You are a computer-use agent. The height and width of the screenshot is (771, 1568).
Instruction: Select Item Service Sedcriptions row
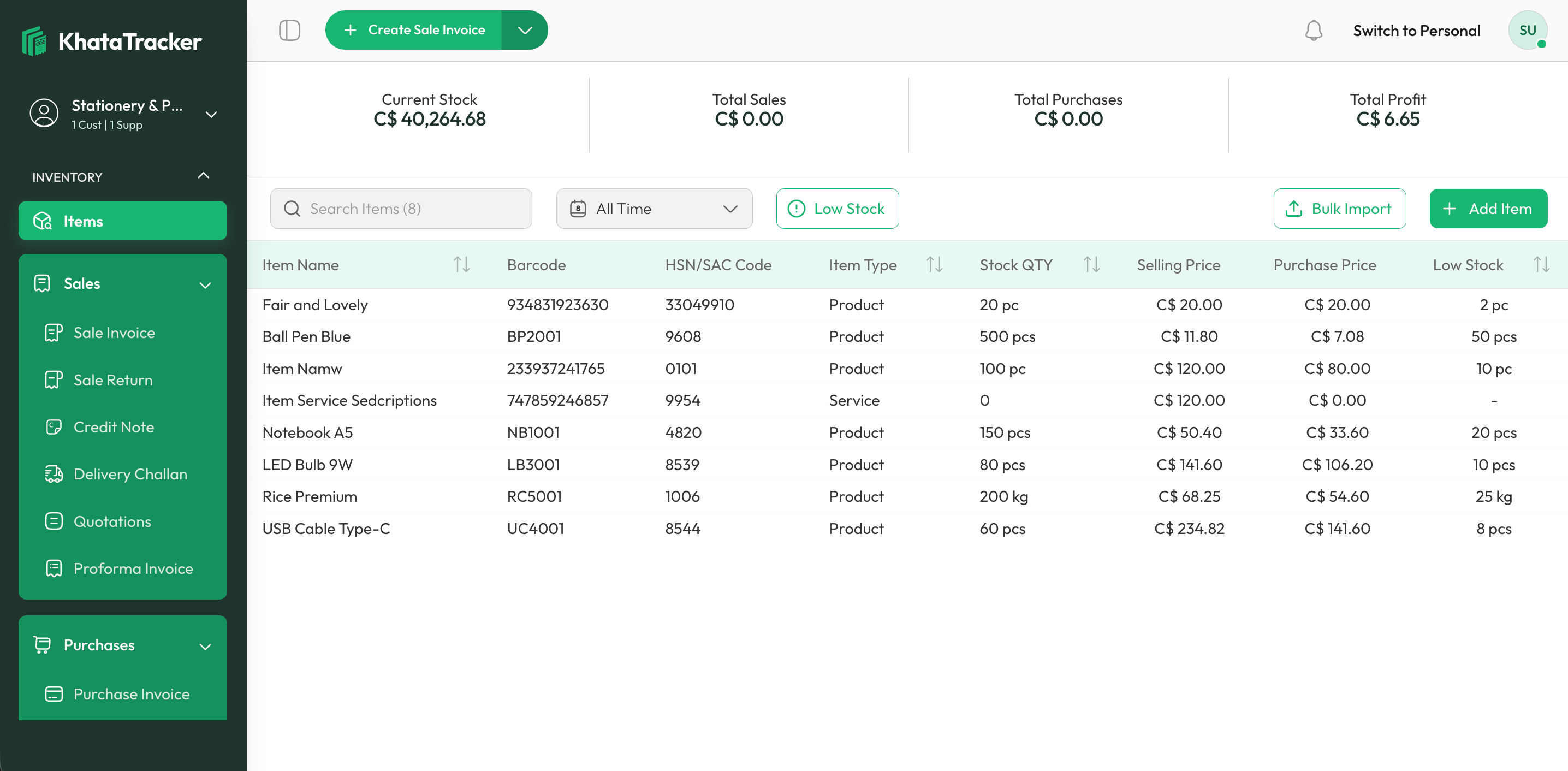(907, 400)
